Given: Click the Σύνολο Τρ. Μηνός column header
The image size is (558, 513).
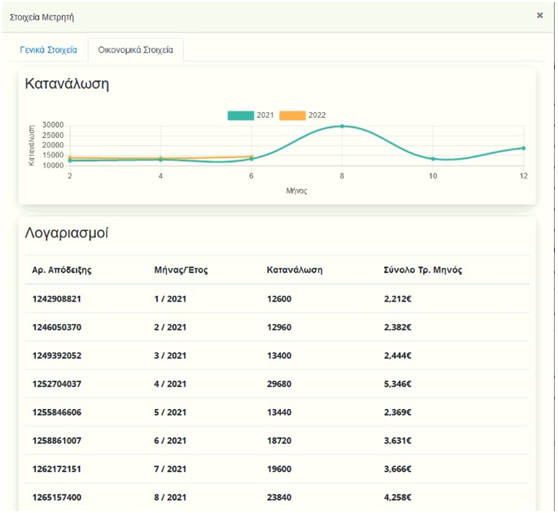Looking at the screenshot, I should (423, 270).
